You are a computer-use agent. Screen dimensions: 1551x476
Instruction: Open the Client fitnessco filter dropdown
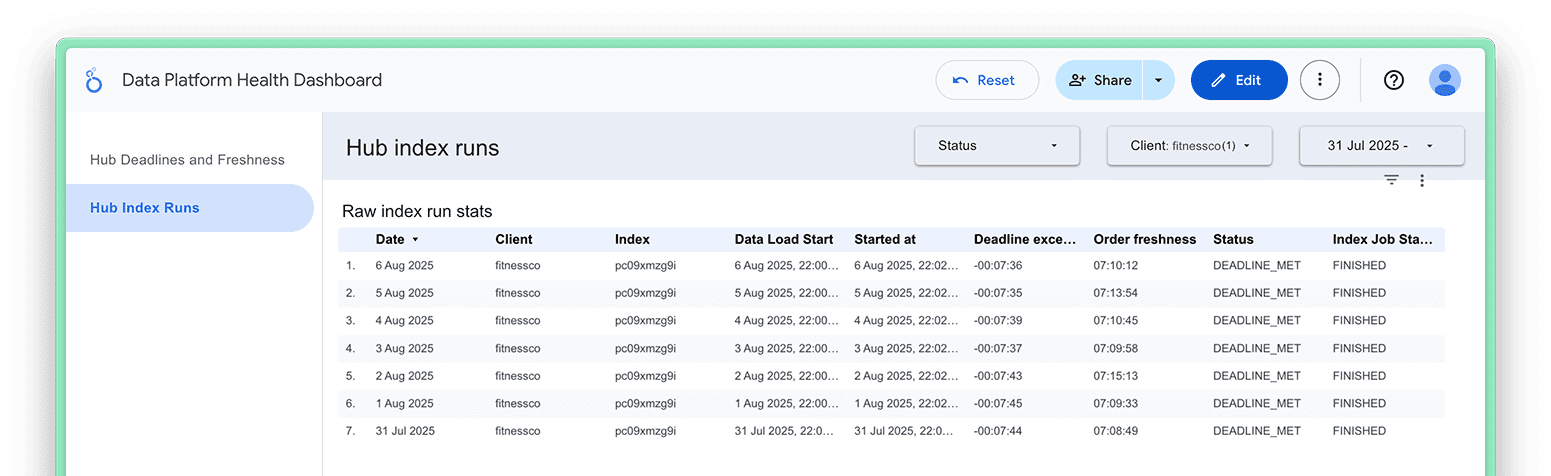click(x=1189, y=146)
